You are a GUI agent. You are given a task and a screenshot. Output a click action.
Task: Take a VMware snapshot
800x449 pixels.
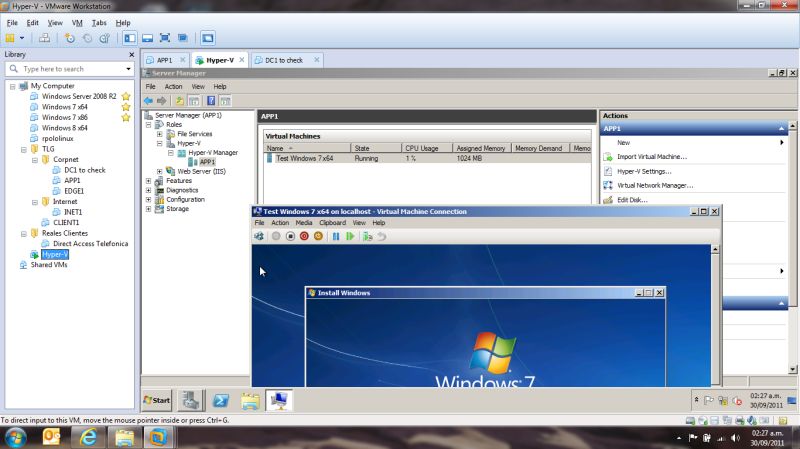(70, 38)
